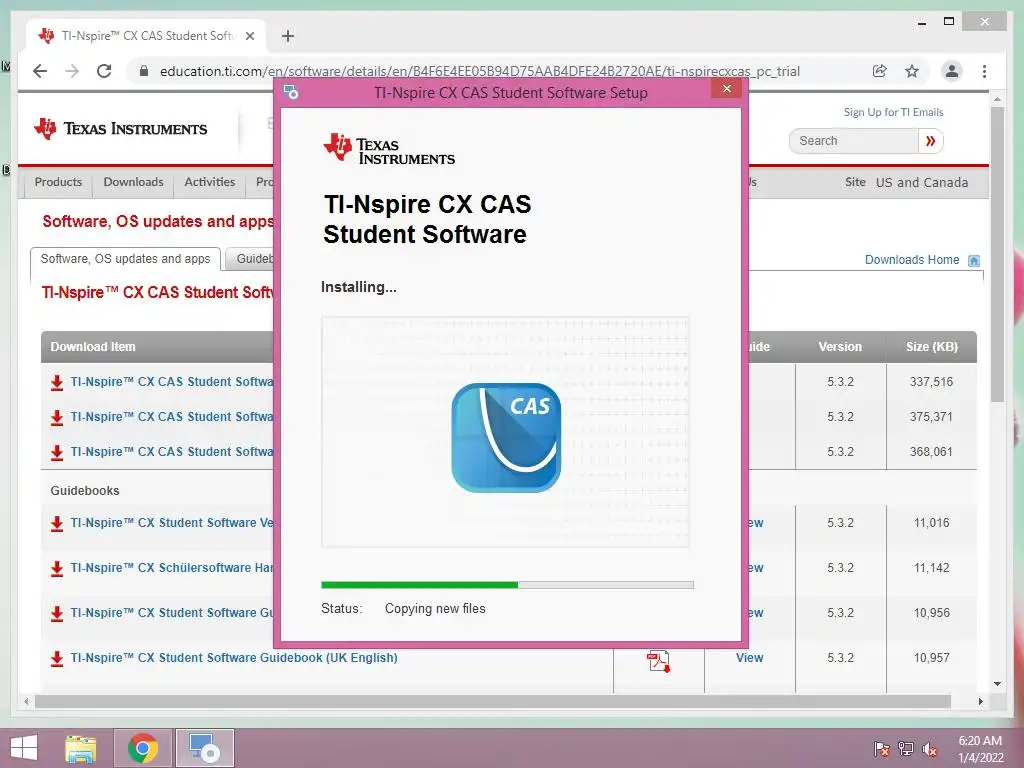
Task: Click the CAS app icon in installer
Action: [506, 438]
